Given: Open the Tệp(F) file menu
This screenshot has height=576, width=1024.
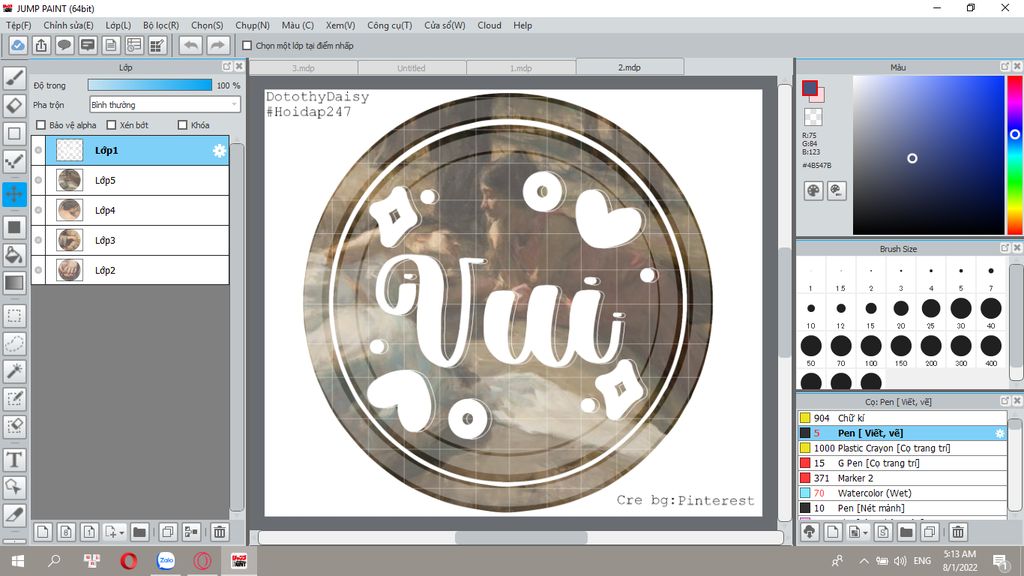Looking at the screenshot, I should point(18,25).
